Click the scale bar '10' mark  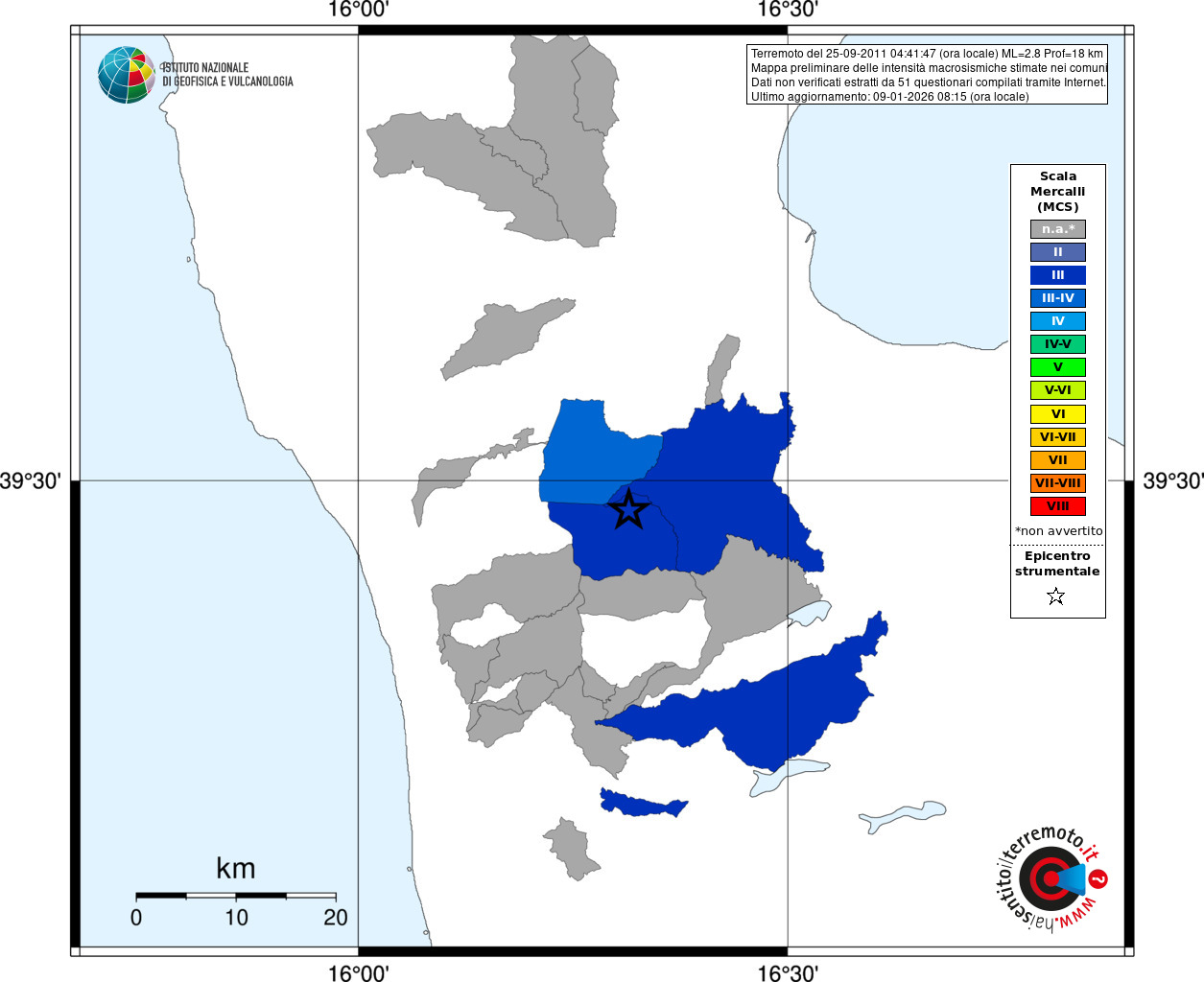tap(236, 918)
